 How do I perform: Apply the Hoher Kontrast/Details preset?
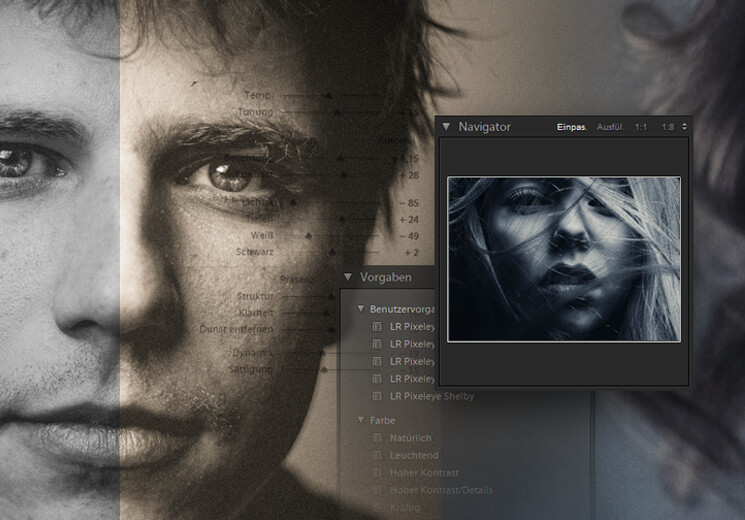point(441,490)
